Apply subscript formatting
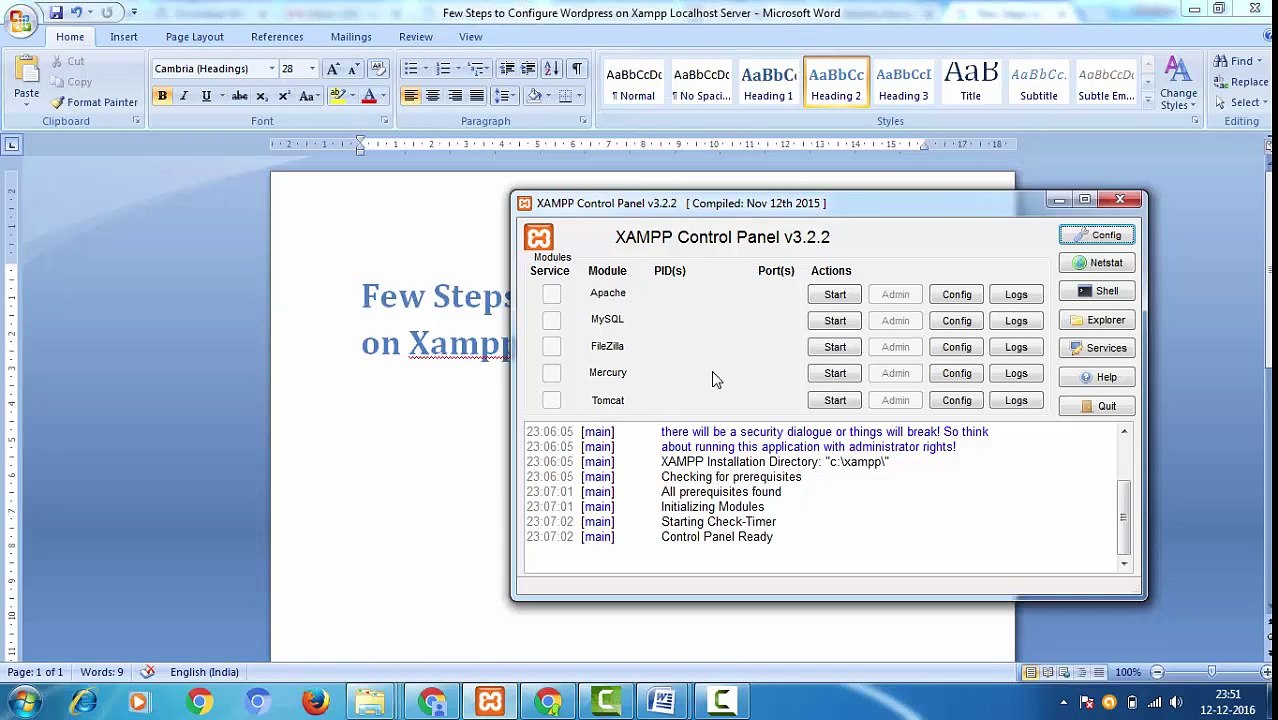Viewport: 1278px width, 720px height. pyautogui.click(x=262, y=96)
